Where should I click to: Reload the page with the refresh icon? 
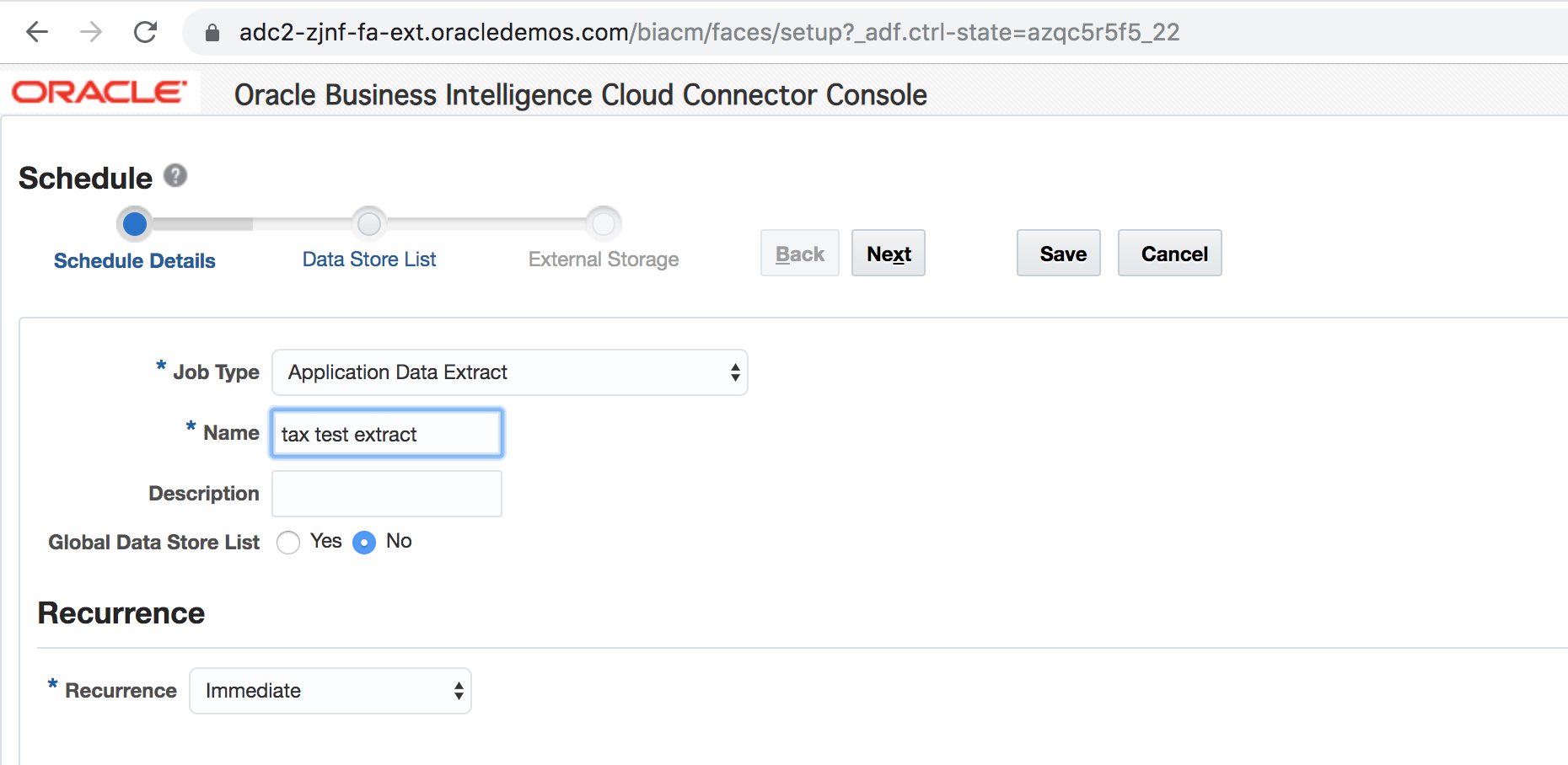(146, 32)
